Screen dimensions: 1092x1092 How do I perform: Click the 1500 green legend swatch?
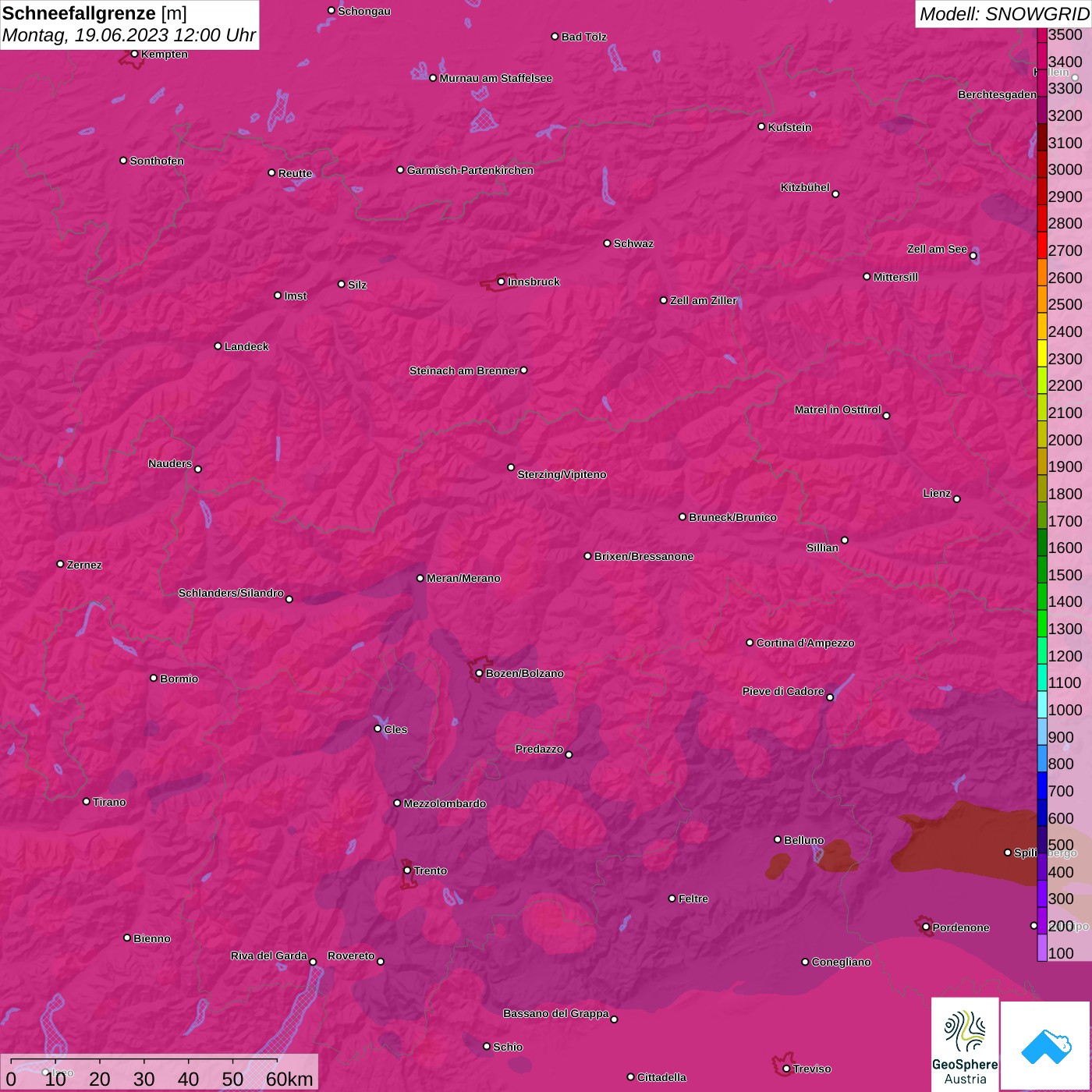pyautogui.click(x=1042, y=569)
